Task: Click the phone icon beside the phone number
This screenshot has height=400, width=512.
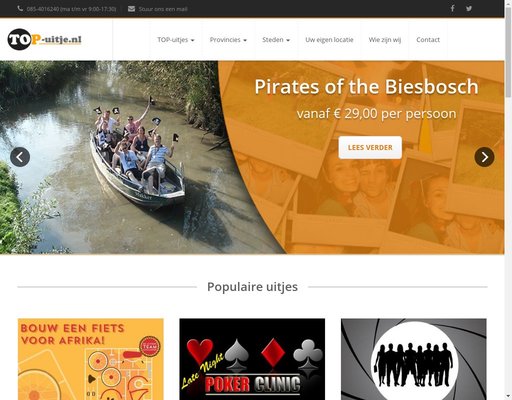Action: tap(20, 9)
